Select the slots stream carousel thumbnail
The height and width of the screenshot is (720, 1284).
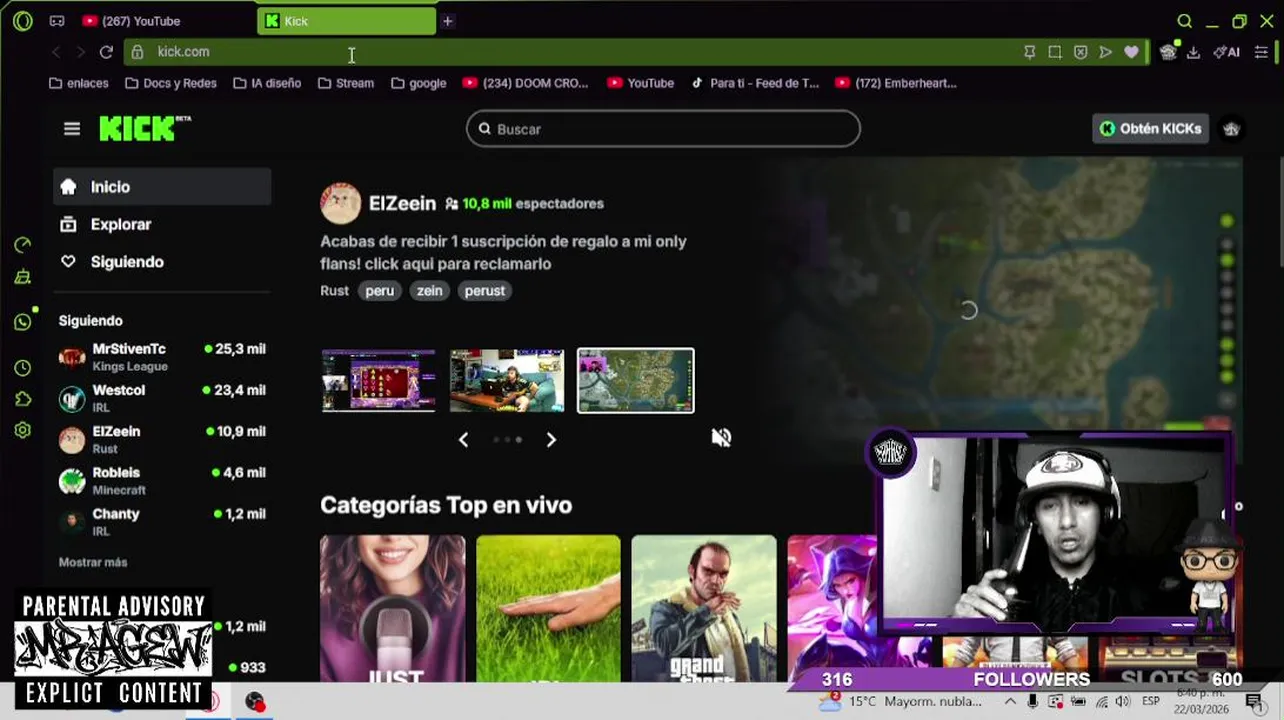[379, 381]
